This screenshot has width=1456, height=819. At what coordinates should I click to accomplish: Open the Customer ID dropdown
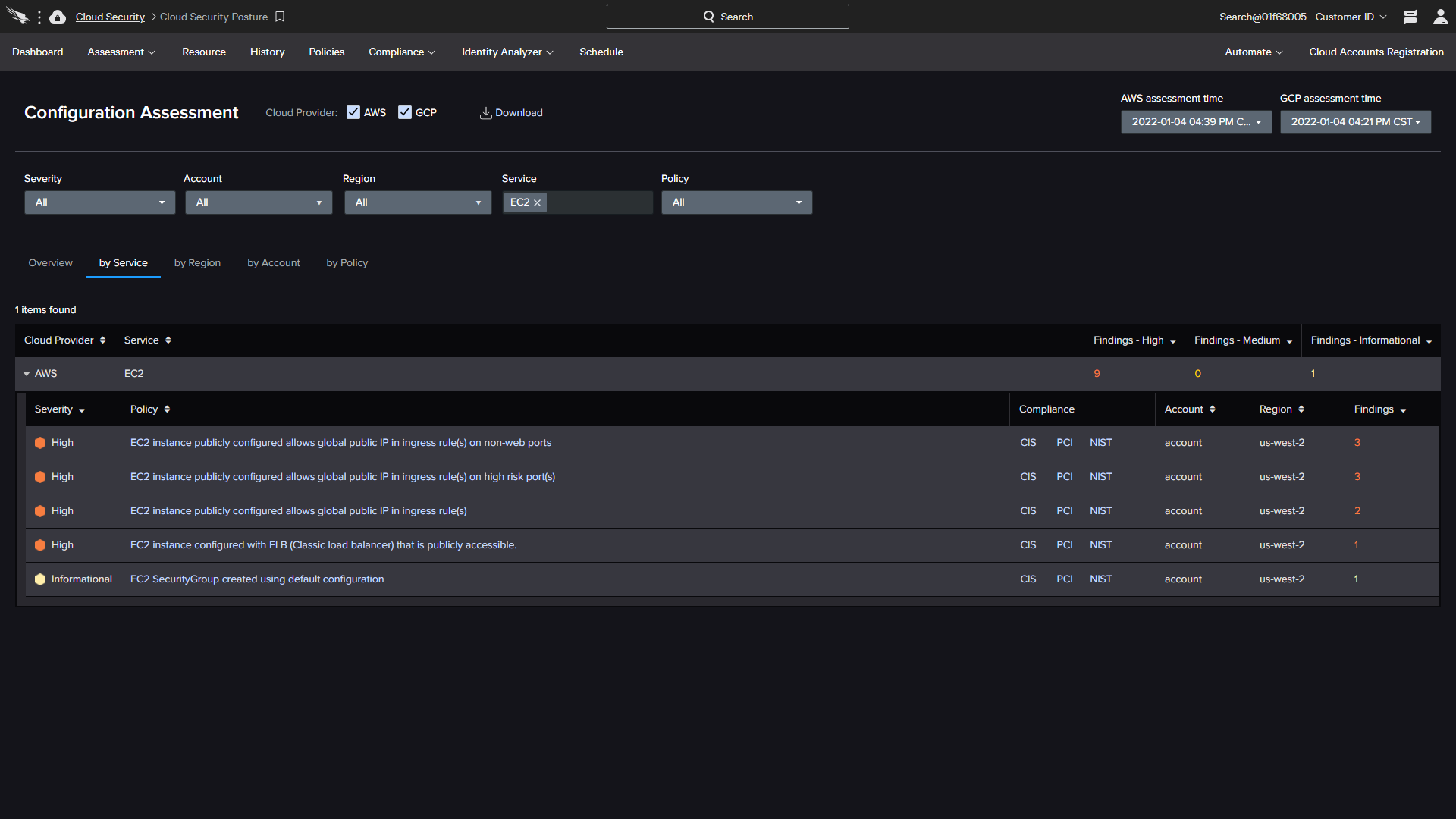point(1351,17)
